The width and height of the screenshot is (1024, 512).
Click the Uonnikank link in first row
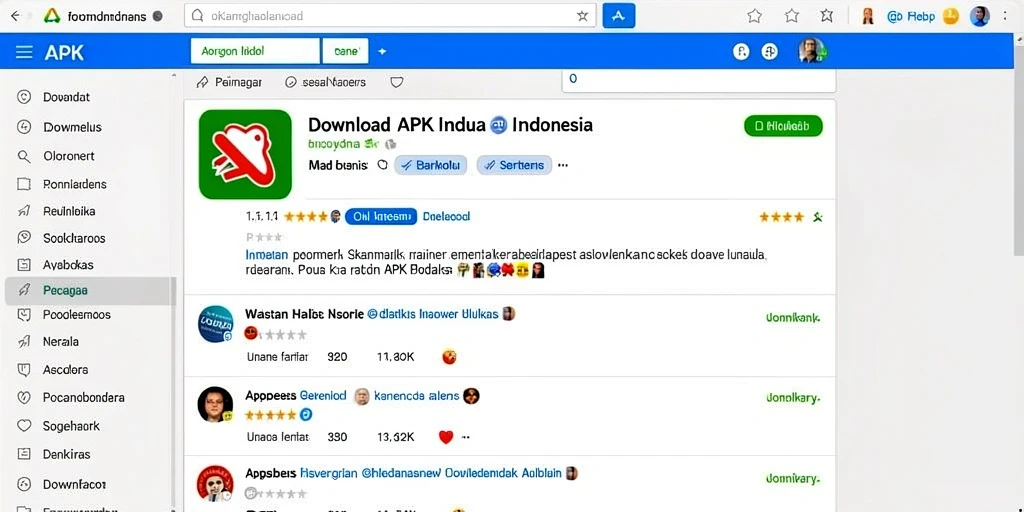click(793, 318)
